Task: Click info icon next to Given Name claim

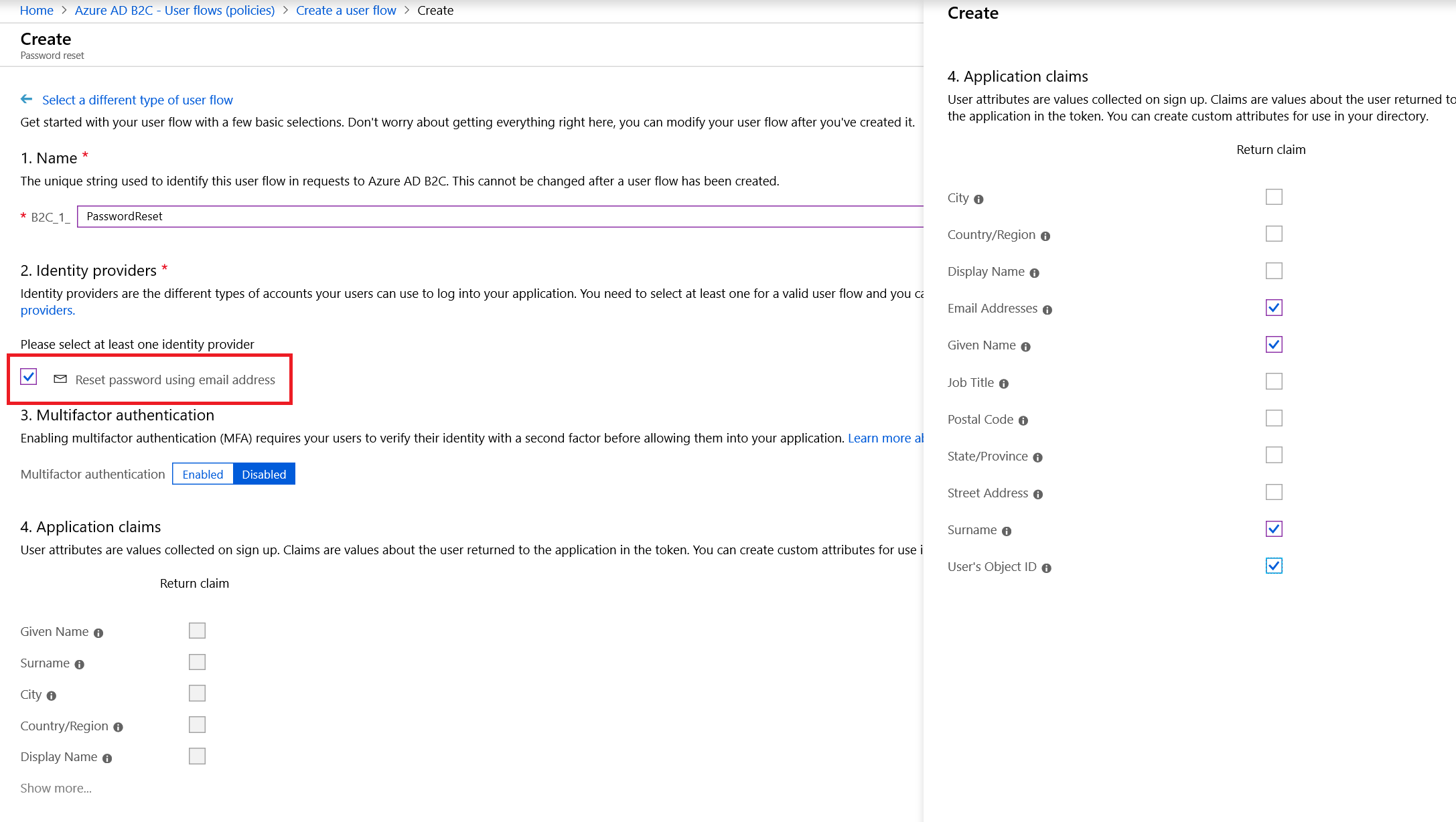Action: pos(1026,346)
